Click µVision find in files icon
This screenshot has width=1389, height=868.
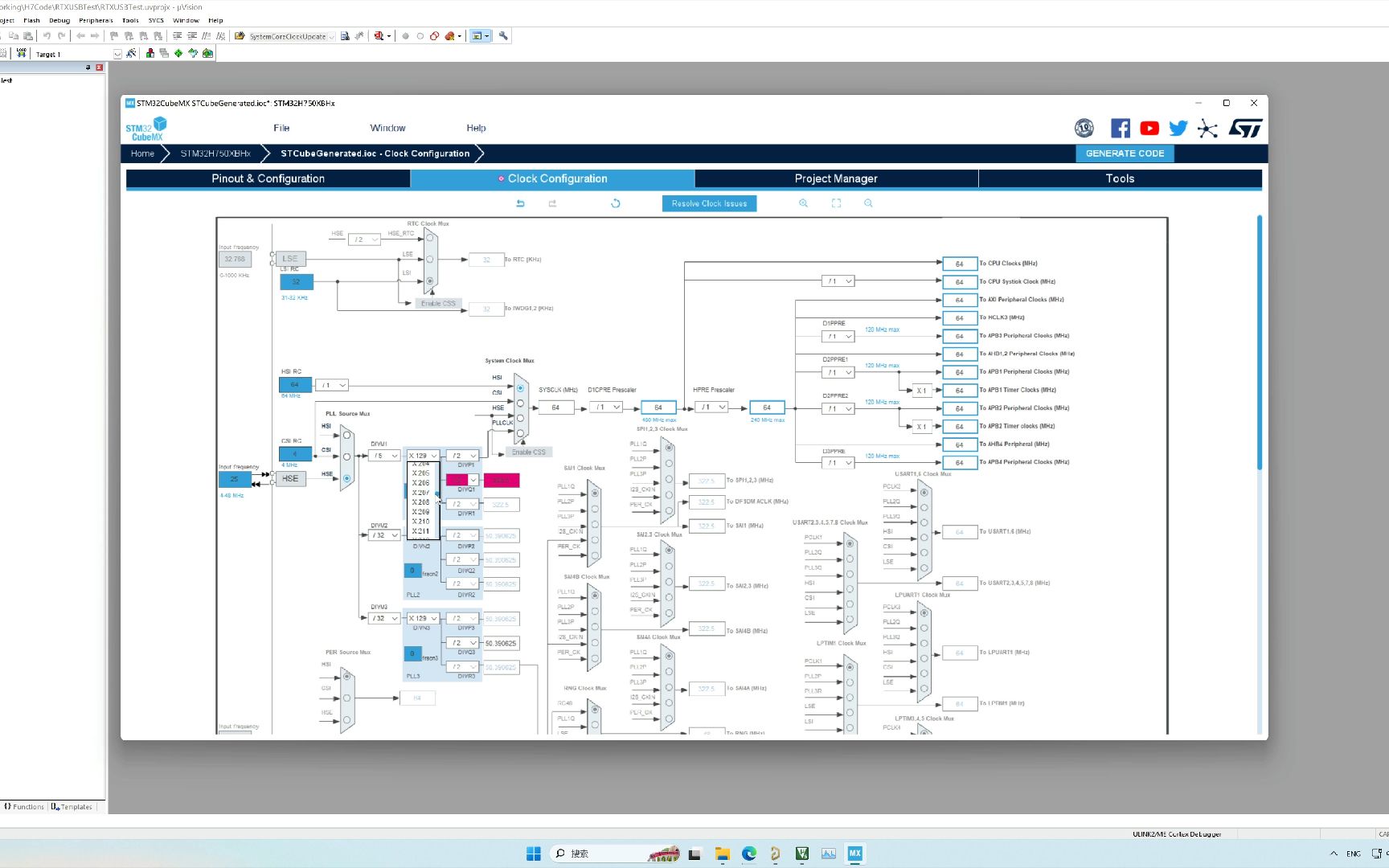pos(345,36)
